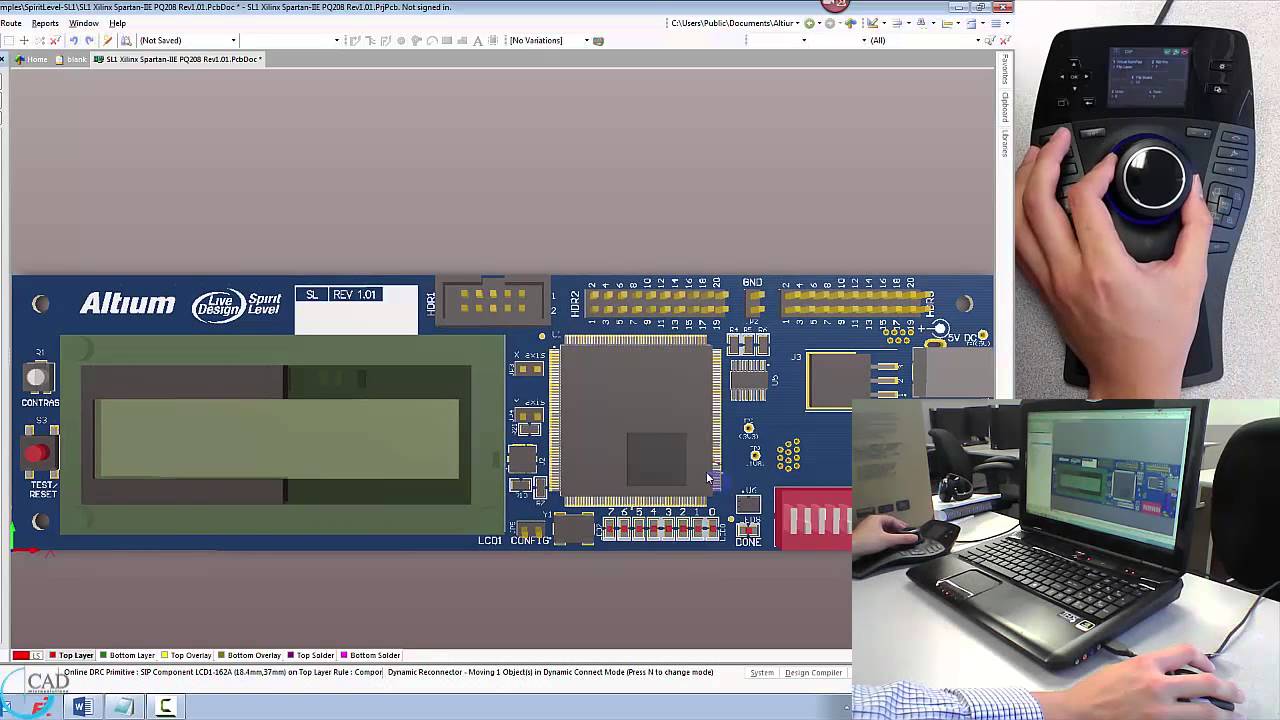Click the place component icon

[493, 40]
